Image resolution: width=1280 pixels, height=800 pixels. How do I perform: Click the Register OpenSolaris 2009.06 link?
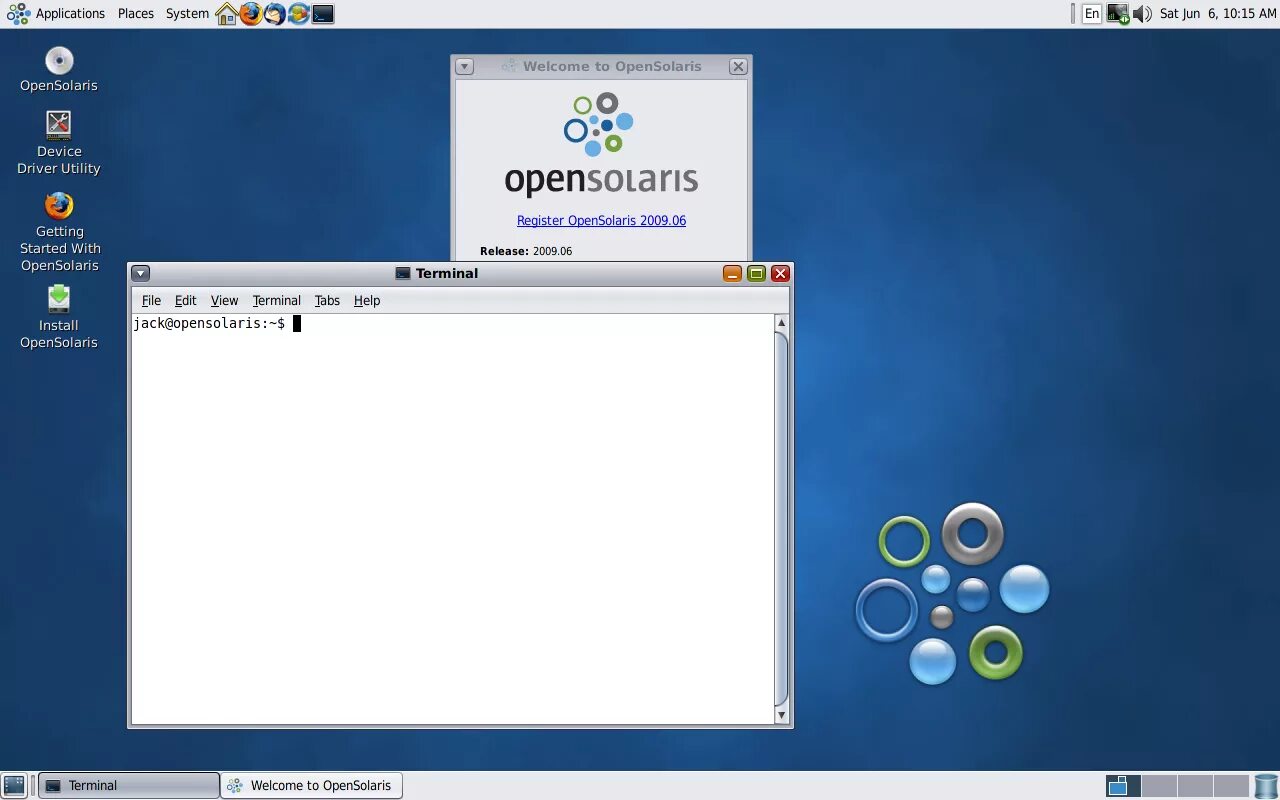[601, 220]
